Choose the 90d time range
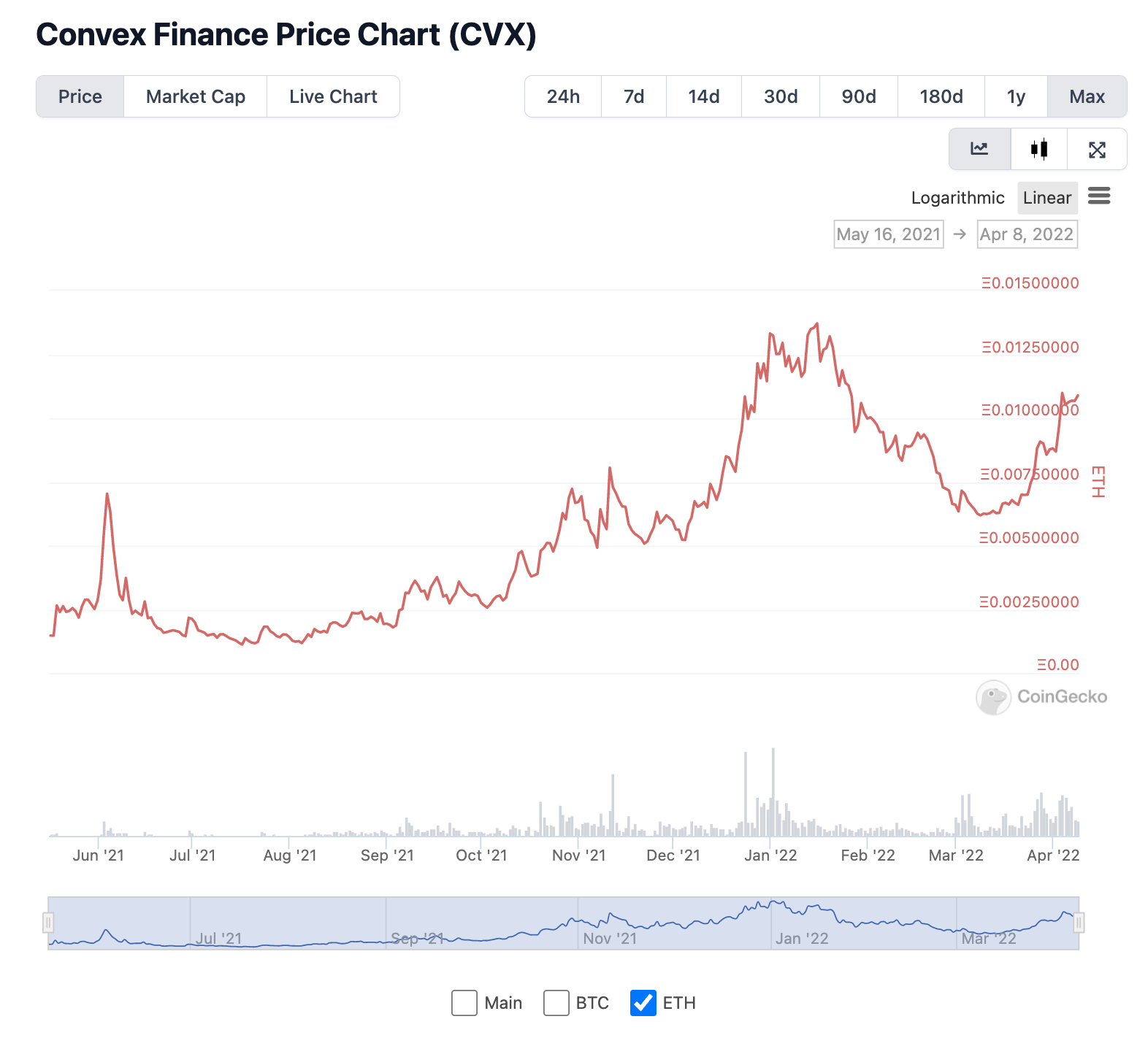1148x1038 pixels. click(859, 96)
